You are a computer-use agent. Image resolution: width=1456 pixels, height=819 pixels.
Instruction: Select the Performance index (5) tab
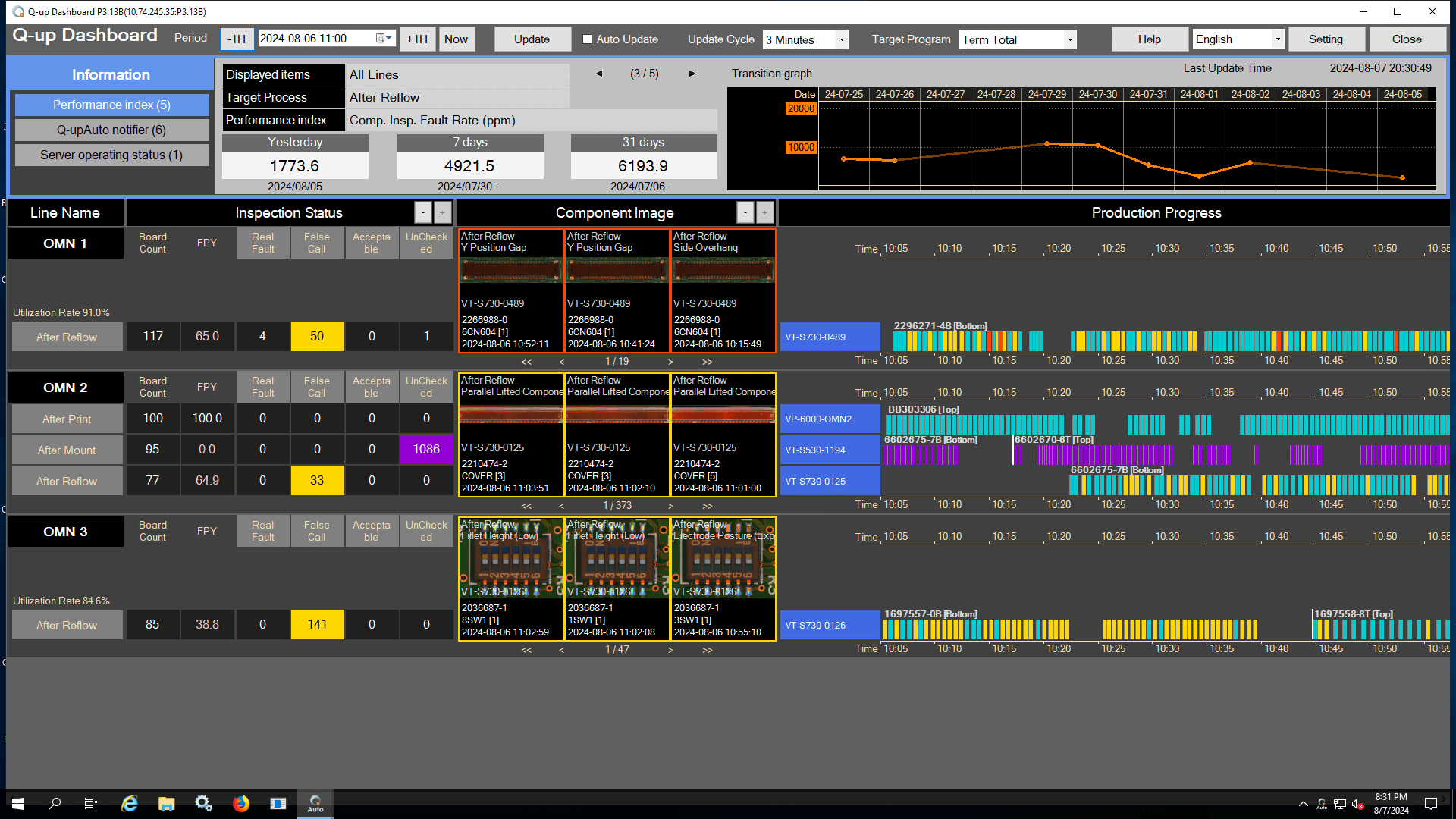(111, 105)
